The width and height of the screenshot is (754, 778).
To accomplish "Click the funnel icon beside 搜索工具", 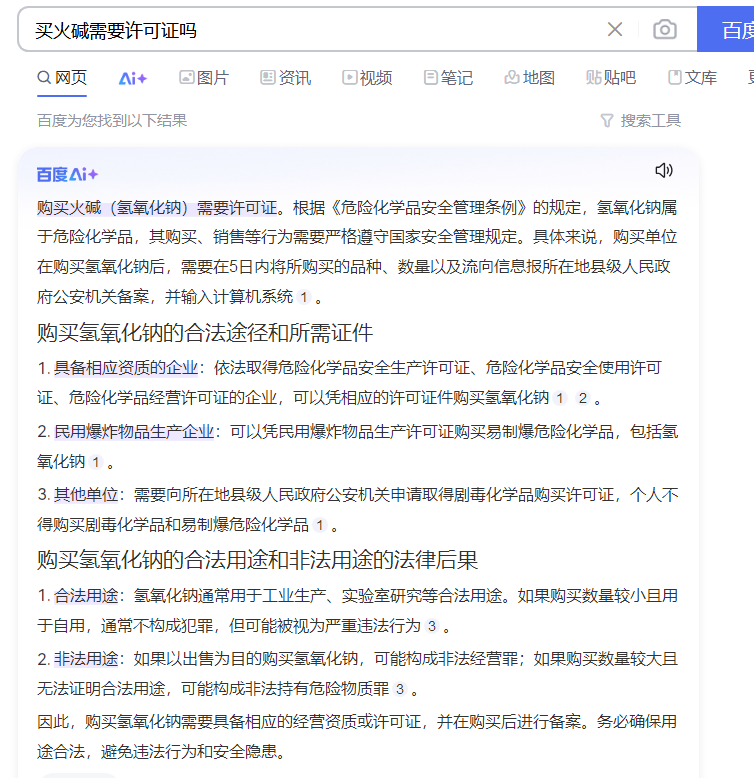I will coord(607,121).
